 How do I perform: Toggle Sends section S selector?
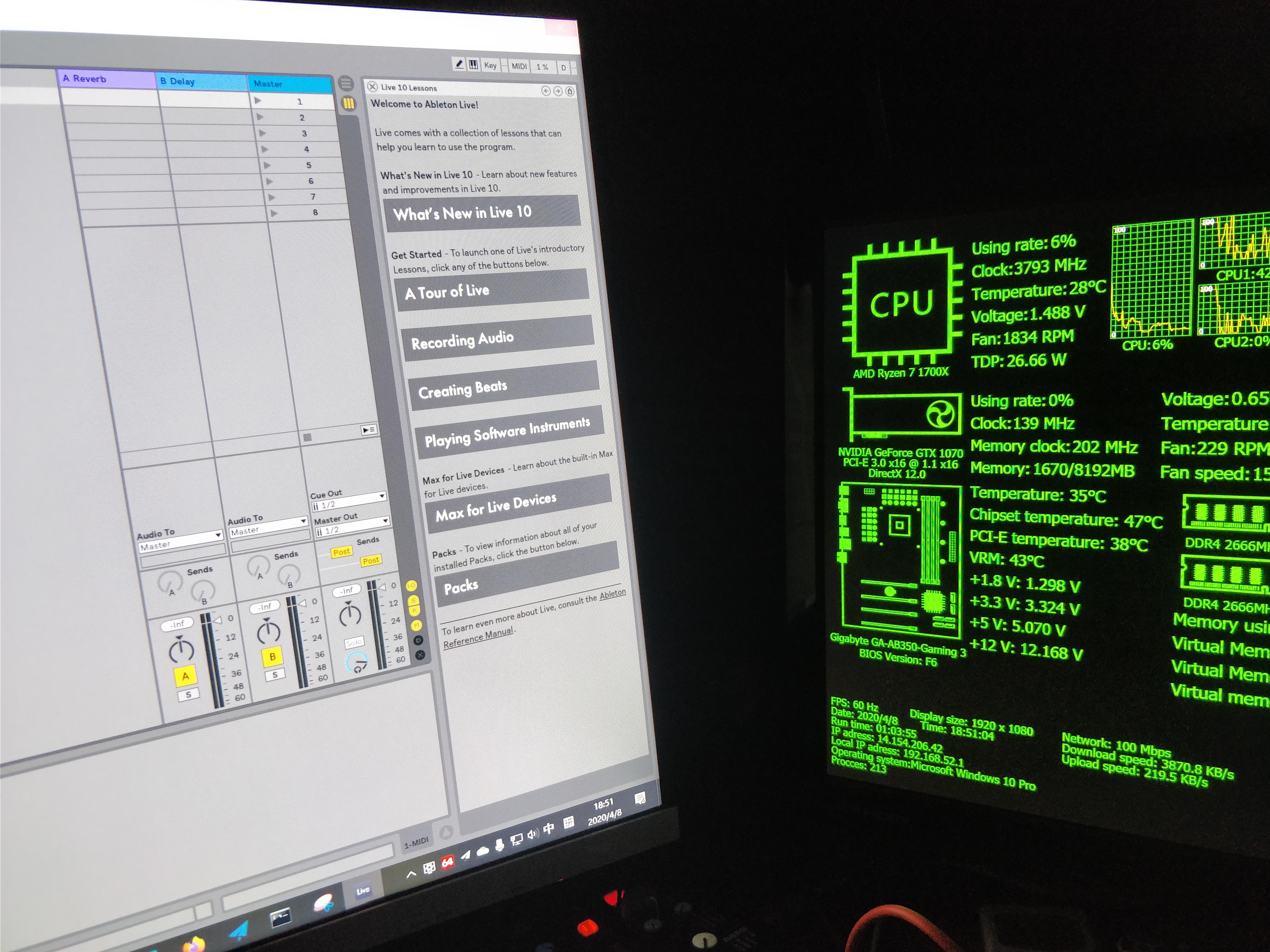coord(413,601)
